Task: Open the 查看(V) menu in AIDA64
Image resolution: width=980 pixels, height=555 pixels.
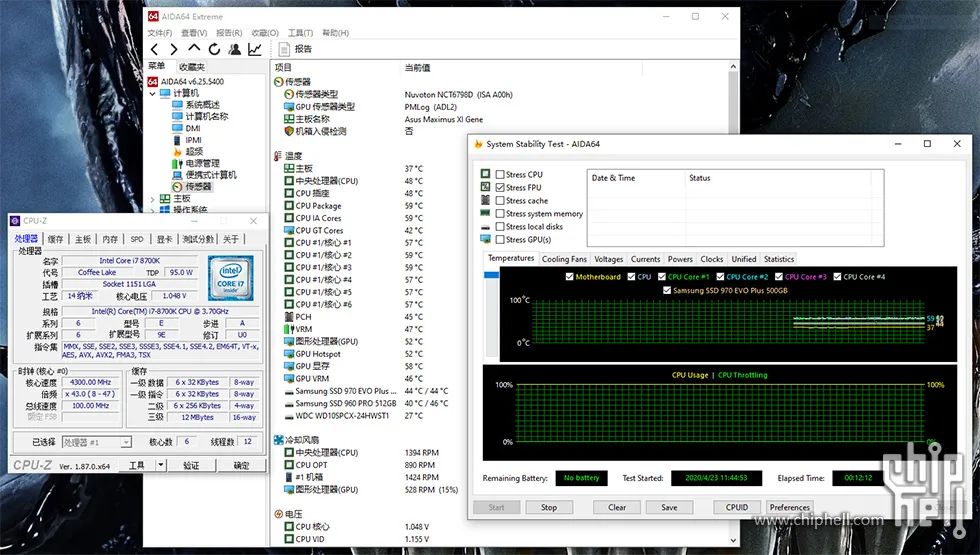Action: [194, 32]
